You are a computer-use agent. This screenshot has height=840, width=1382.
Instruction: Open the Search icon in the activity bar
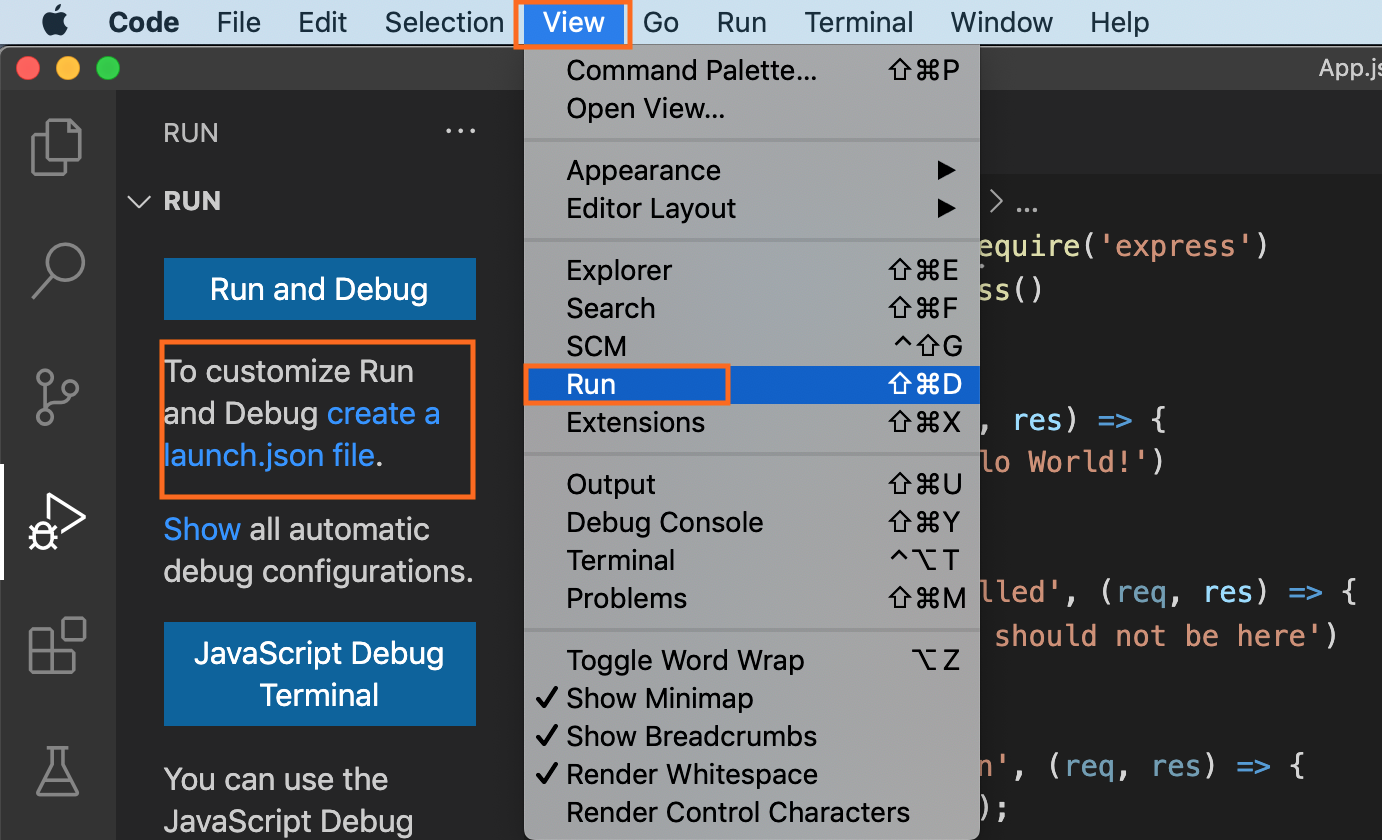56,271
